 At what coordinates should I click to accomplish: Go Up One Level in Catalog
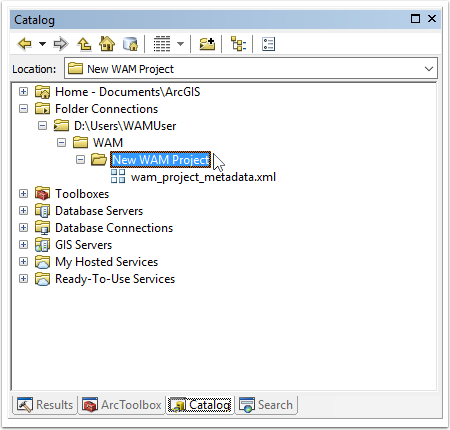84,44
